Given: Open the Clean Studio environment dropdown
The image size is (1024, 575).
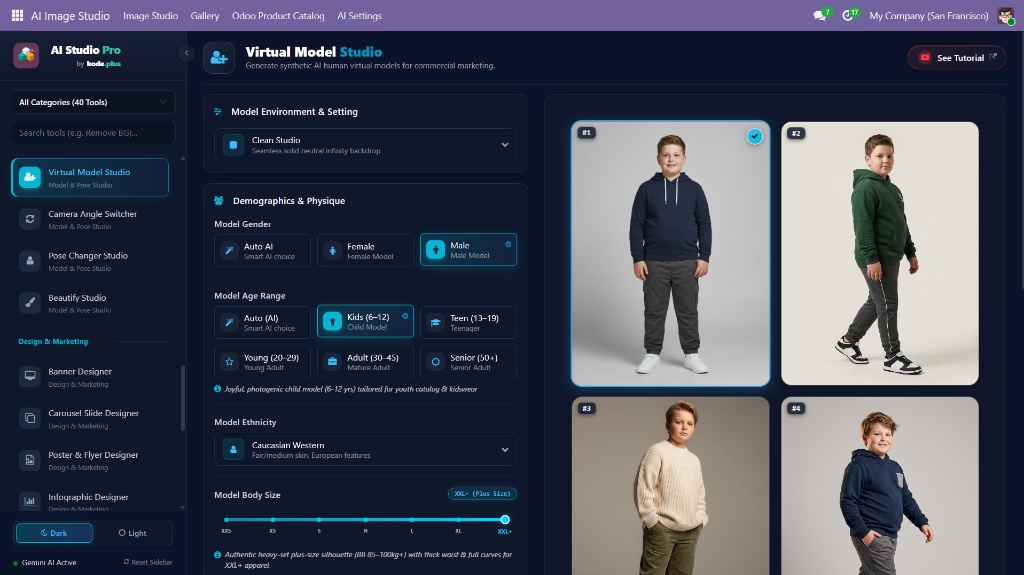Looking at the screenshot, I should (x=365, y=145).
